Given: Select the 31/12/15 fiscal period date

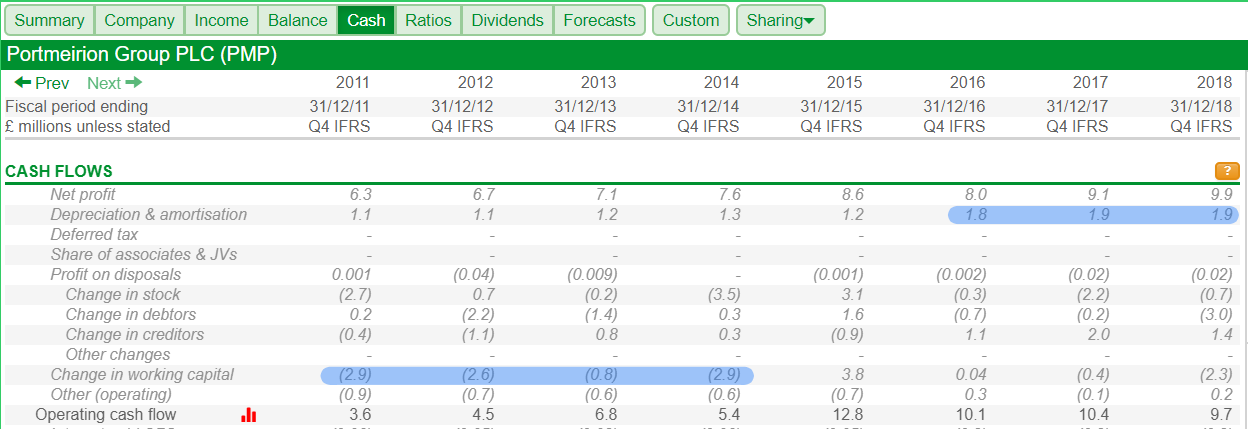Looking at the screenshot, I should pyautogui.click(x=831, y=106).
